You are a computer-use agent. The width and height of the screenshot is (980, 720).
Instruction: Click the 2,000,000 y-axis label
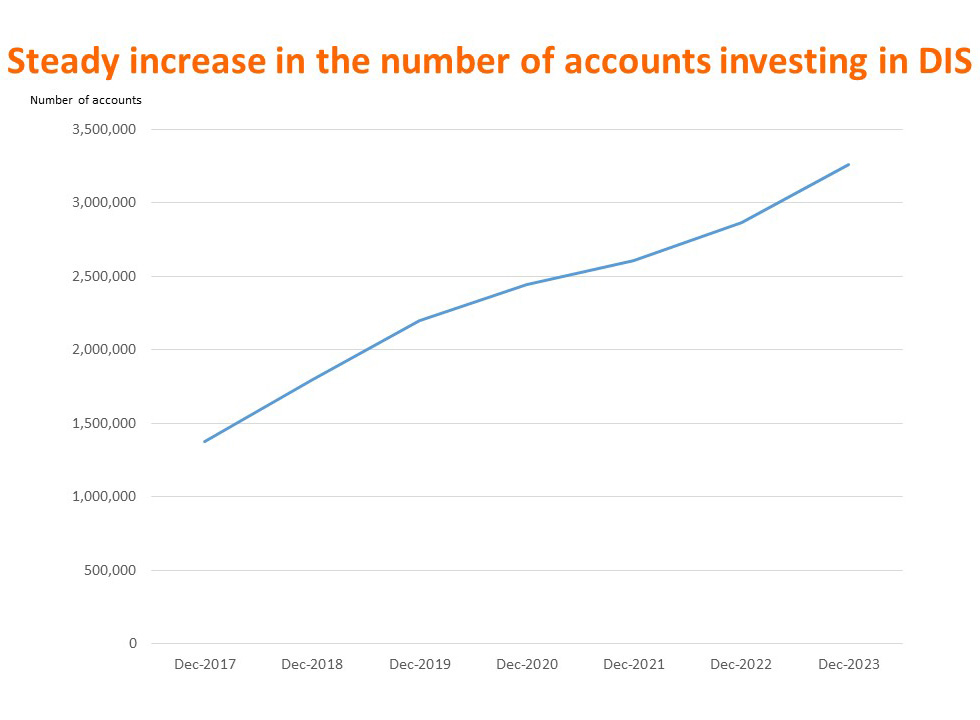[103, 350]
